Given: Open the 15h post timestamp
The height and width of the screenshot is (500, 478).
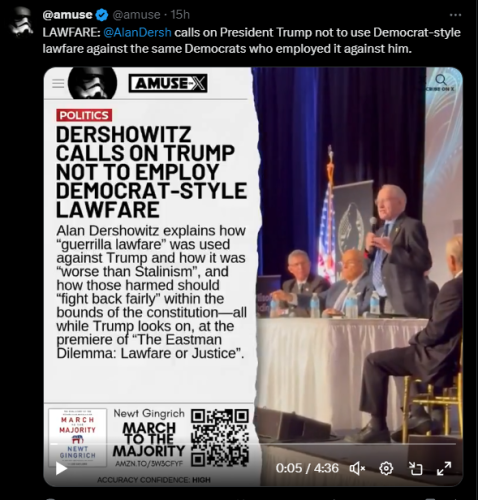Looking at the screenshot, I should [x=180, y=15].
